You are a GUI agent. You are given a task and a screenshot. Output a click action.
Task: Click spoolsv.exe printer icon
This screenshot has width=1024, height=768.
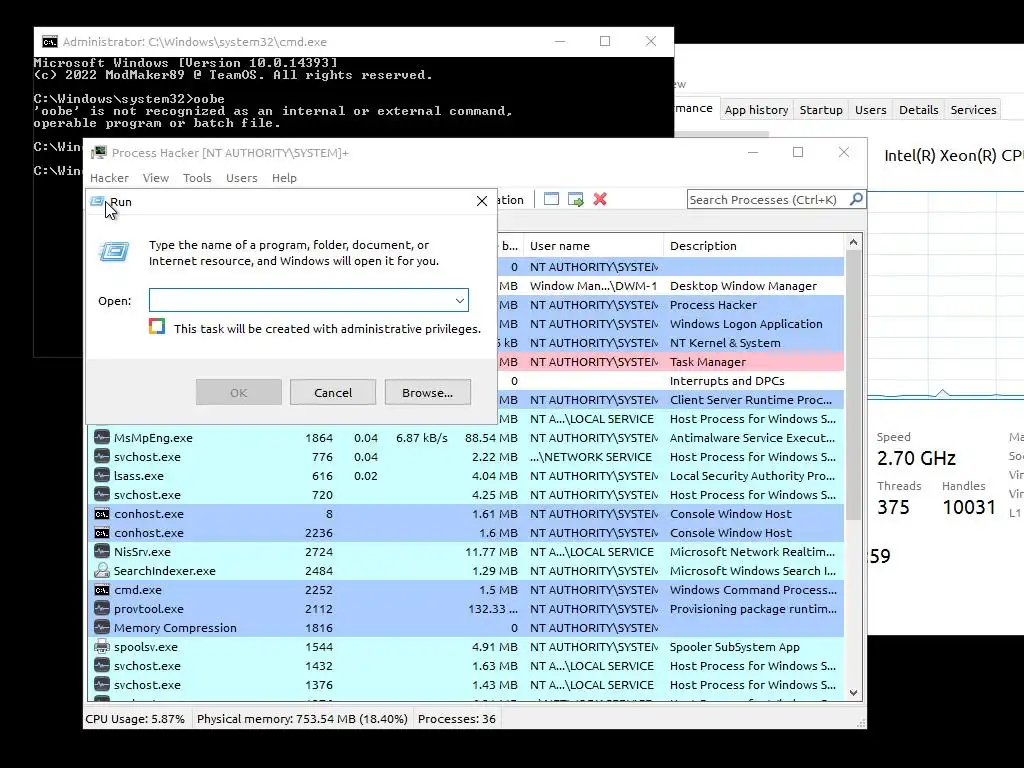101,647
